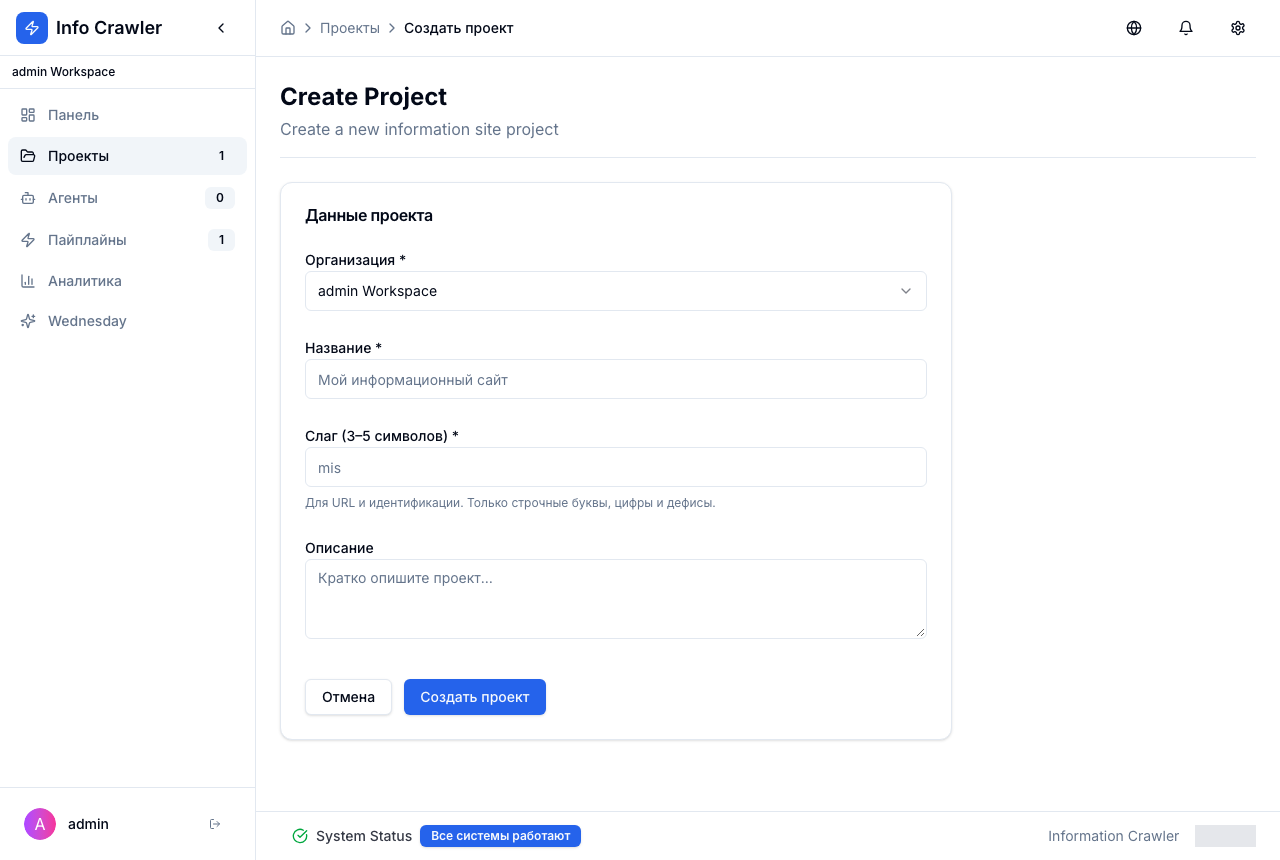Screen dimensions: 1280x860
Task: Go to home via breadcrumb house icon
Action: tap(288, 28)
